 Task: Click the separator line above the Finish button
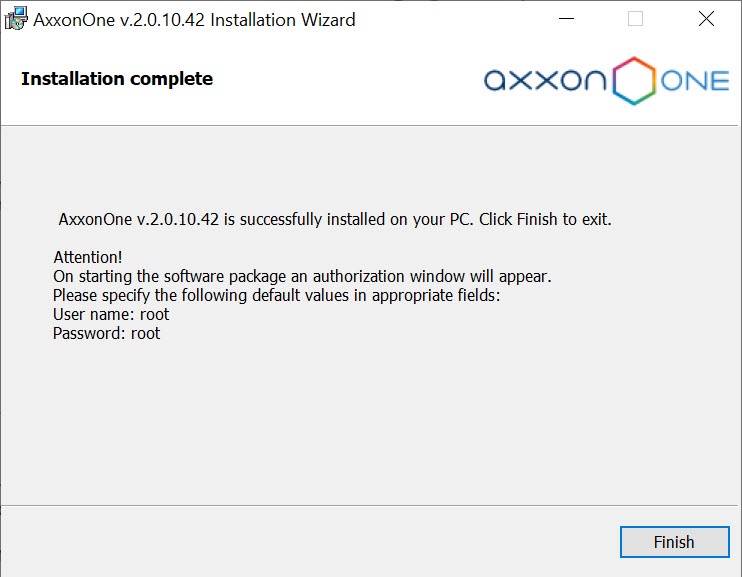click(371, 506)
